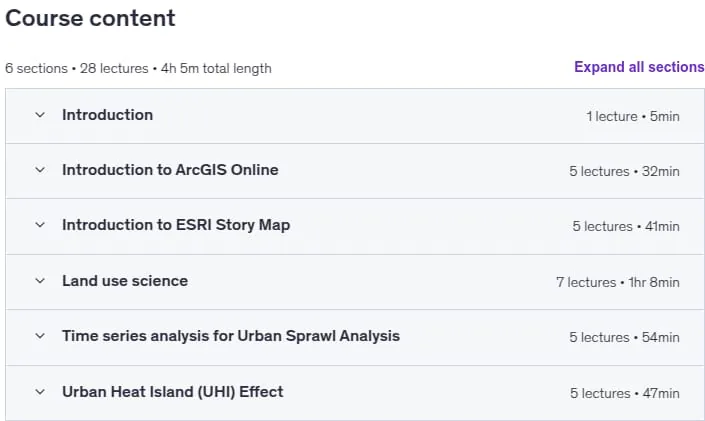705x421 pixels.
Task: Click the 5 lectures • 47min label
Action: [x=625, y=394]
